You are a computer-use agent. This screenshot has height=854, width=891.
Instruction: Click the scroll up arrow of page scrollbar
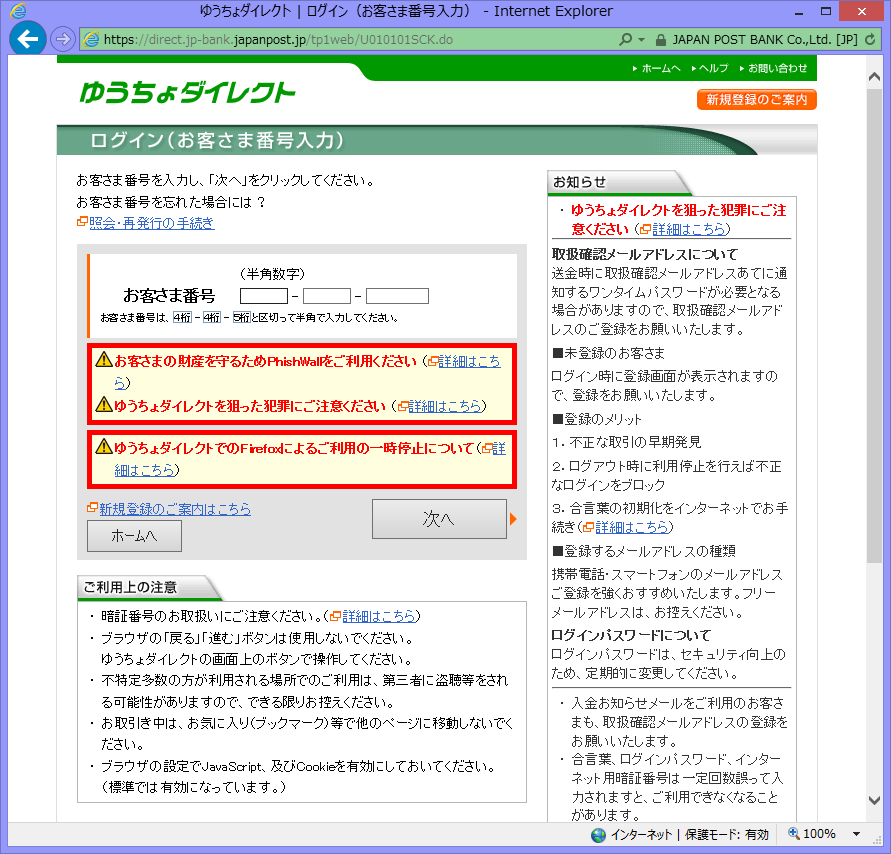pyautogui.click(x=875, y=76)
